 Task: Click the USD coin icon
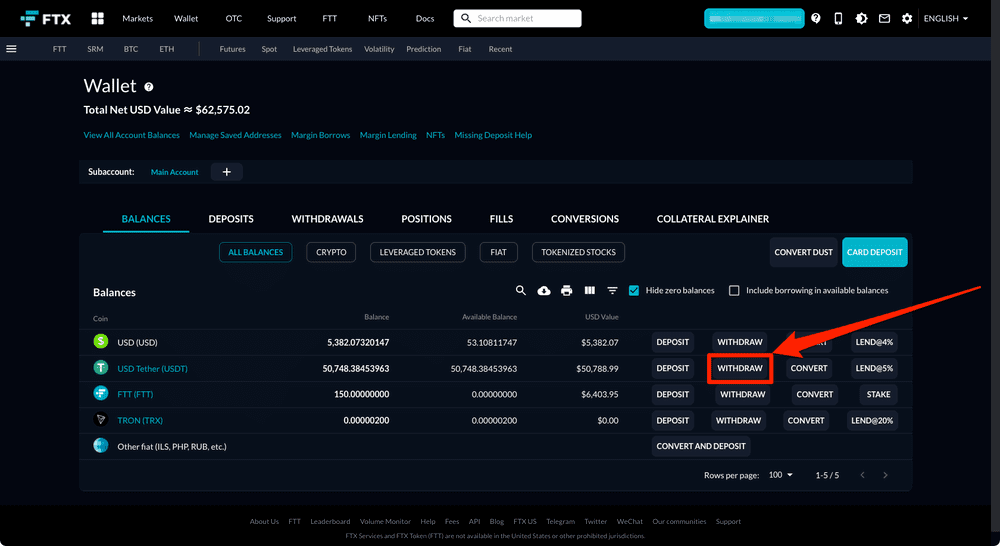101,341
